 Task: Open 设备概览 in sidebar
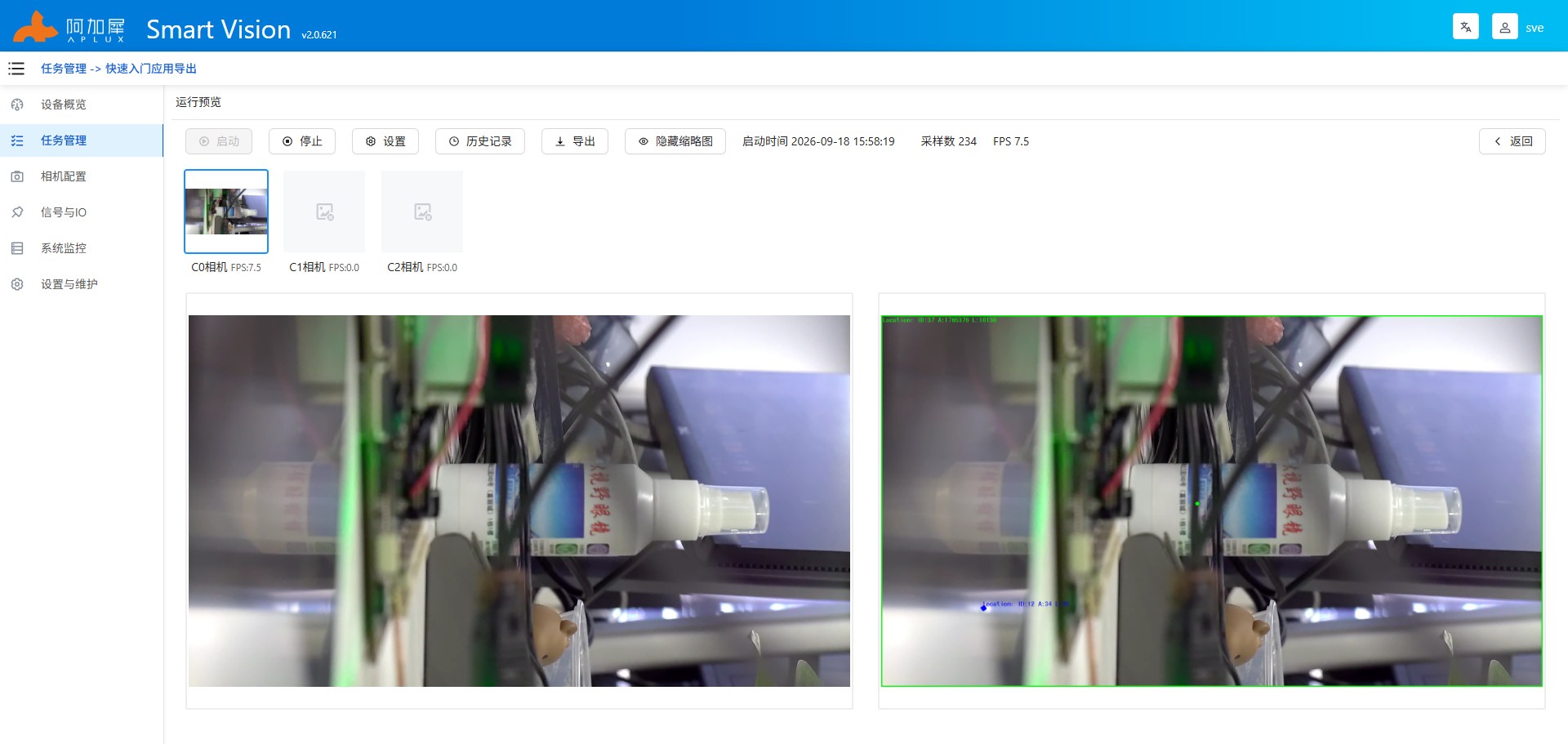(x=82, y=105)
